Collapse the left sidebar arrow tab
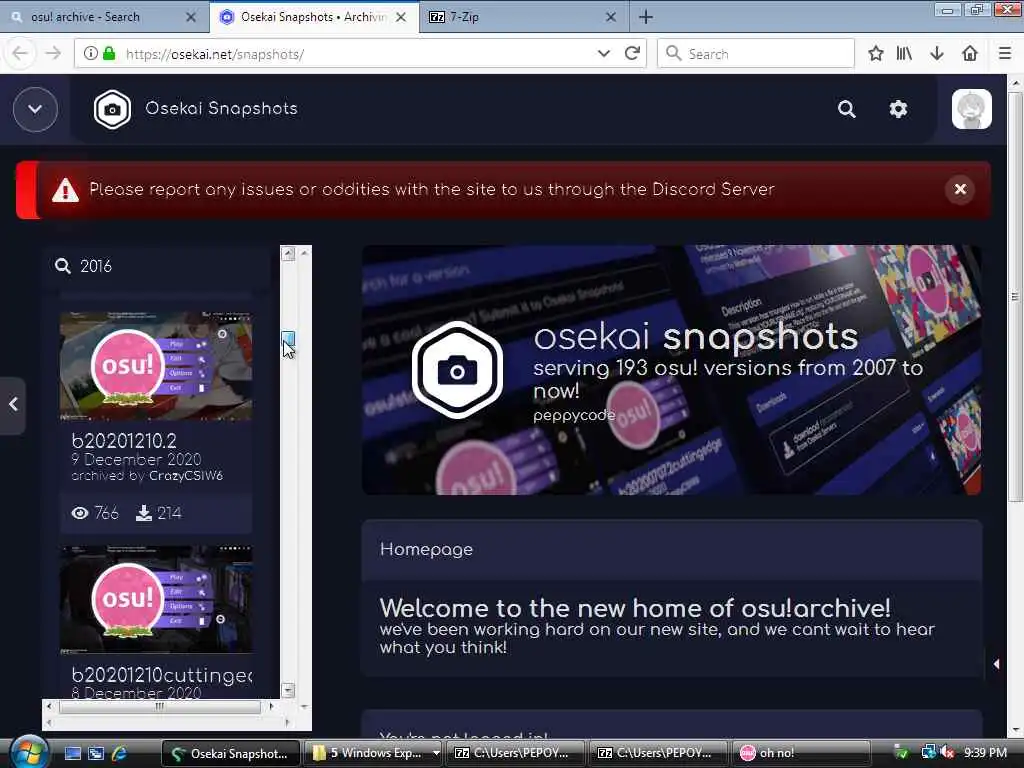 pyautogui.click(x=13, y=405)
